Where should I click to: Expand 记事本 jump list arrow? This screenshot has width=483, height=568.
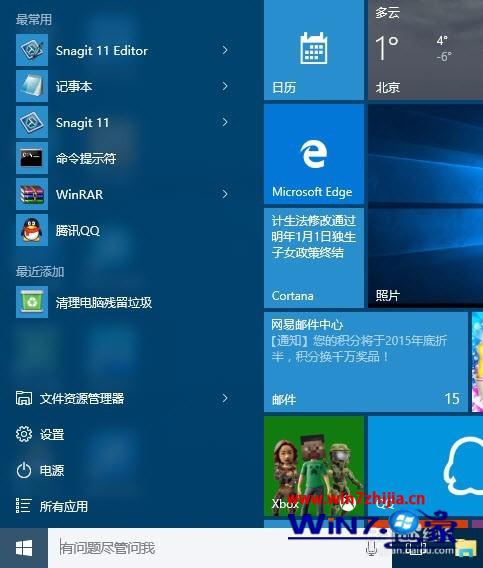(x=225, y=86)
